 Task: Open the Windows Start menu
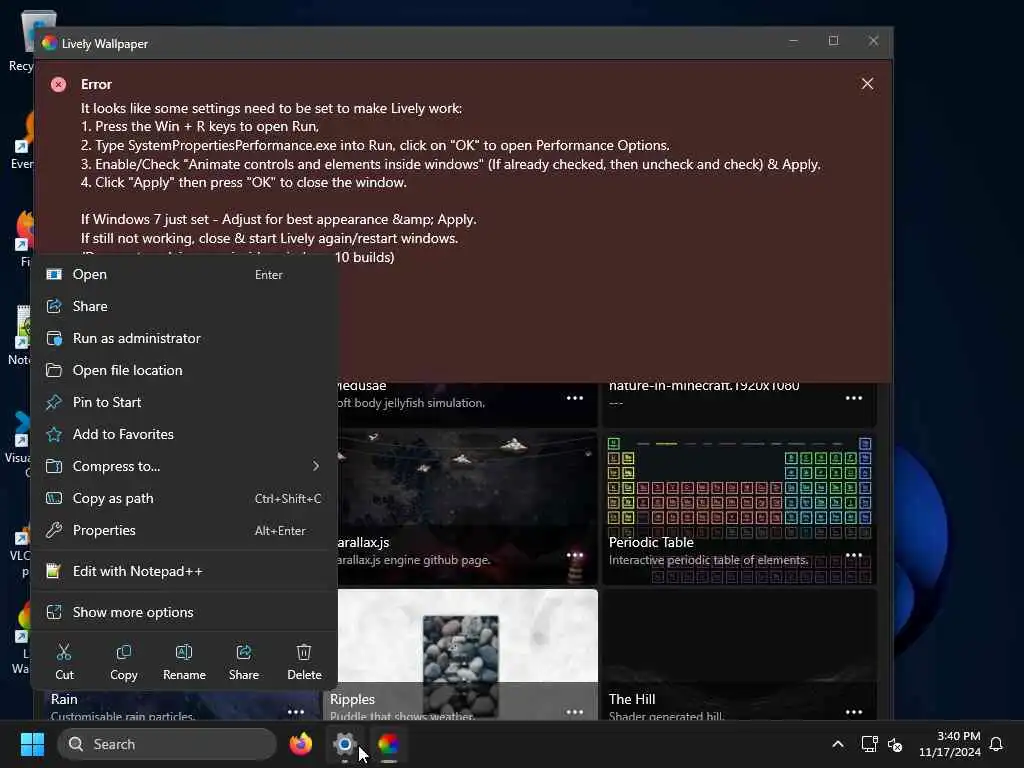[32, 744]
